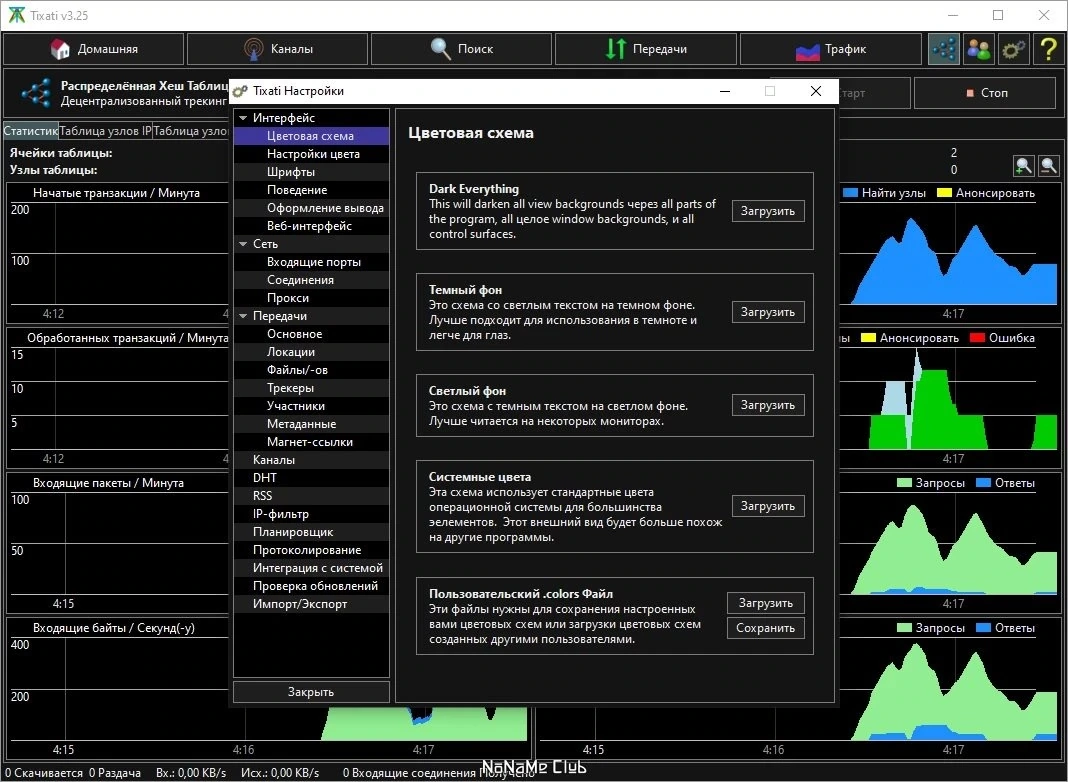Select Прокси in settings tree
Screen dimensions: 1068x782
[311, 298]
